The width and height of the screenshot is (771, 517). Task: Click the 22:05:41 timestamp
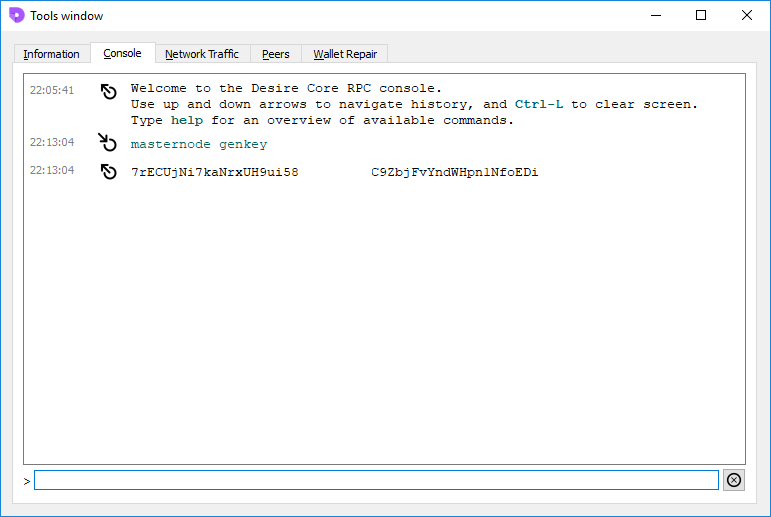(x=52, y=90)
